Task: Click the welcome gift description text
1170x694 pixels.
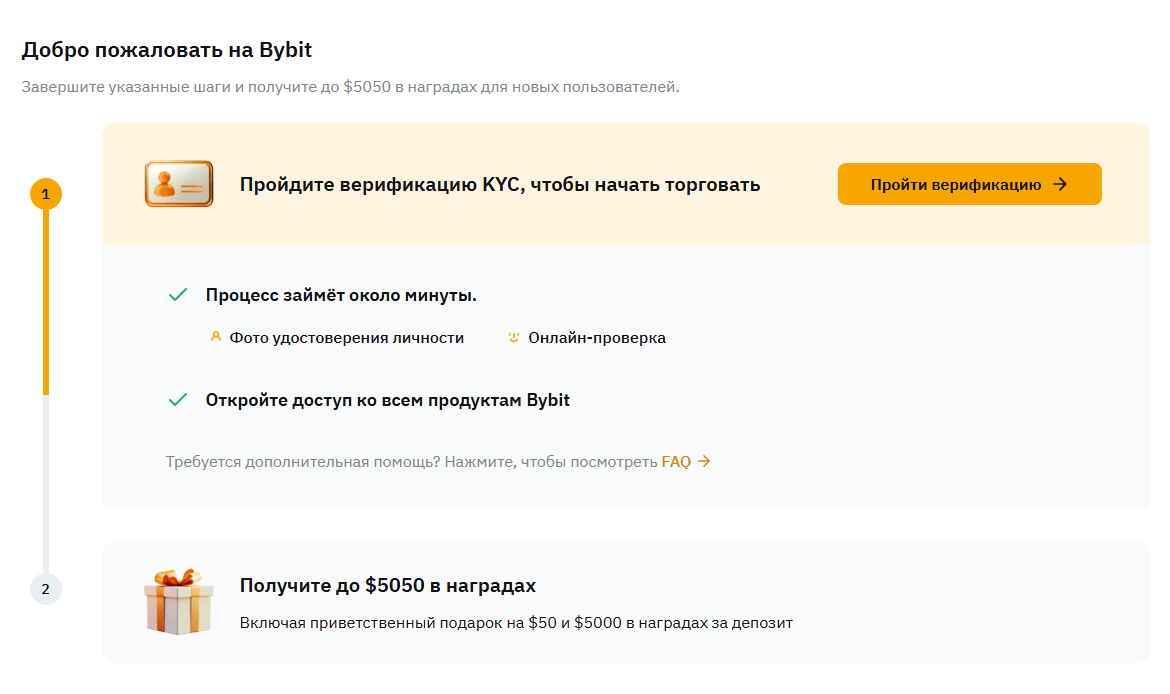Action: click(x=516, y=623)
